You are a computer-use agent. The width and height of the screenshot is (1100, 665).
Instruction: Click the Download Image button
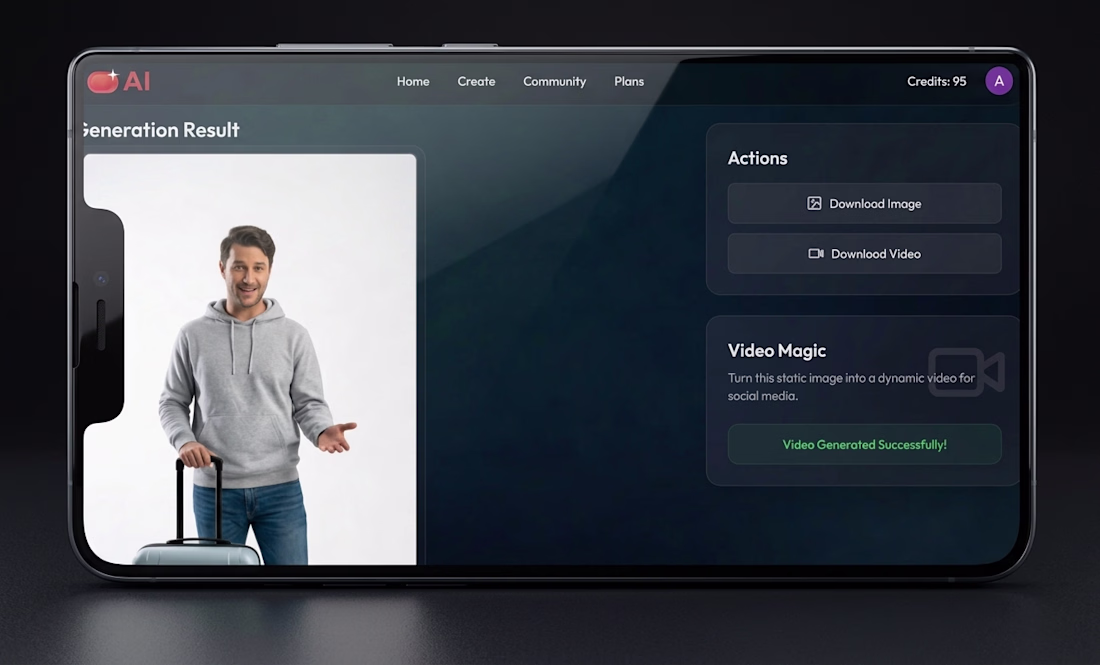click(864, 203)
